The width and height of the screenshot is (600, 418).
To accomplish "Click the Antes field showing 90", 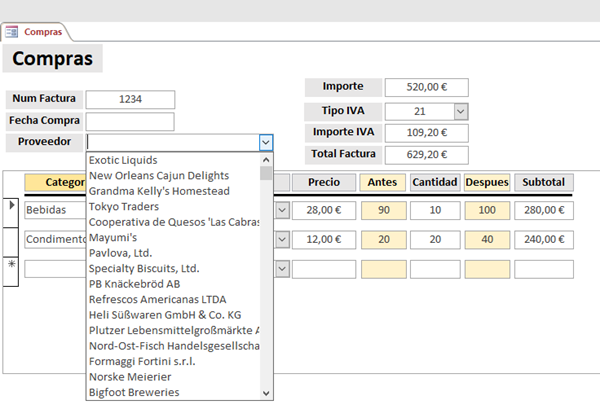I will [x=382, y=210].
